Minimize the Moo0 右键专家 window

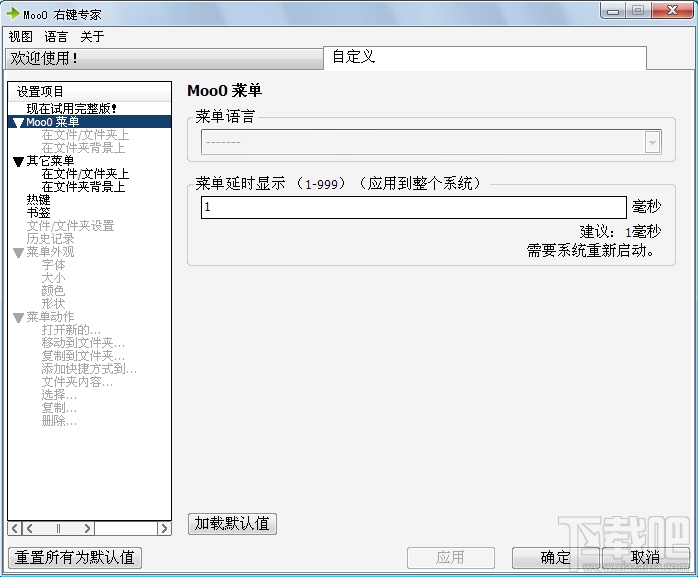(x=613, y=11)
